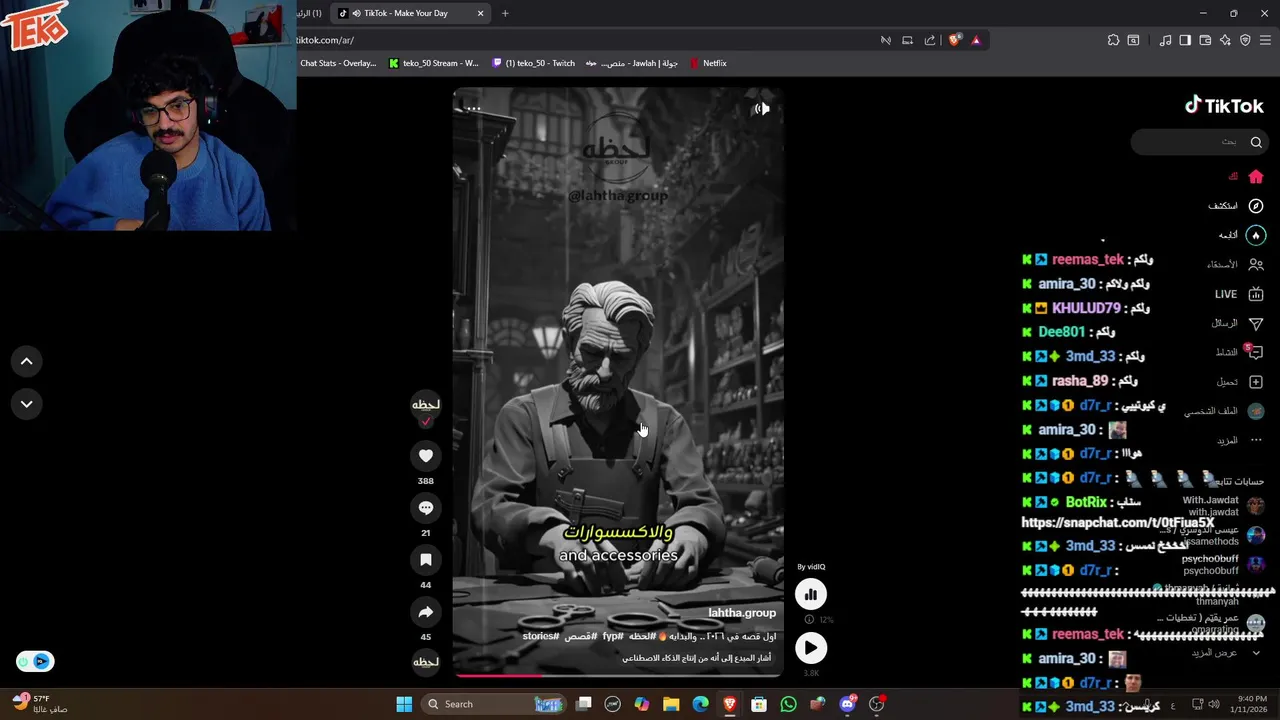Open the Brave Shields lion icon

(x=954, y=40)
